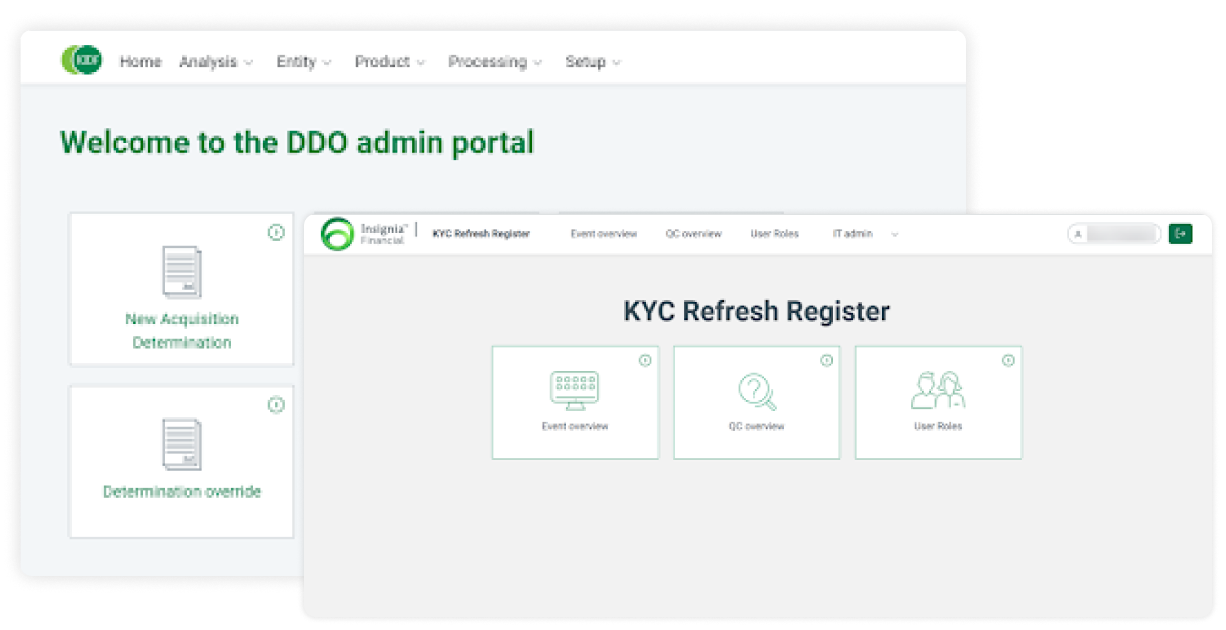This screenshot has height=630, width=1226.
Task: Open User Roles in top navigation
Action: [x=775, y=234]
